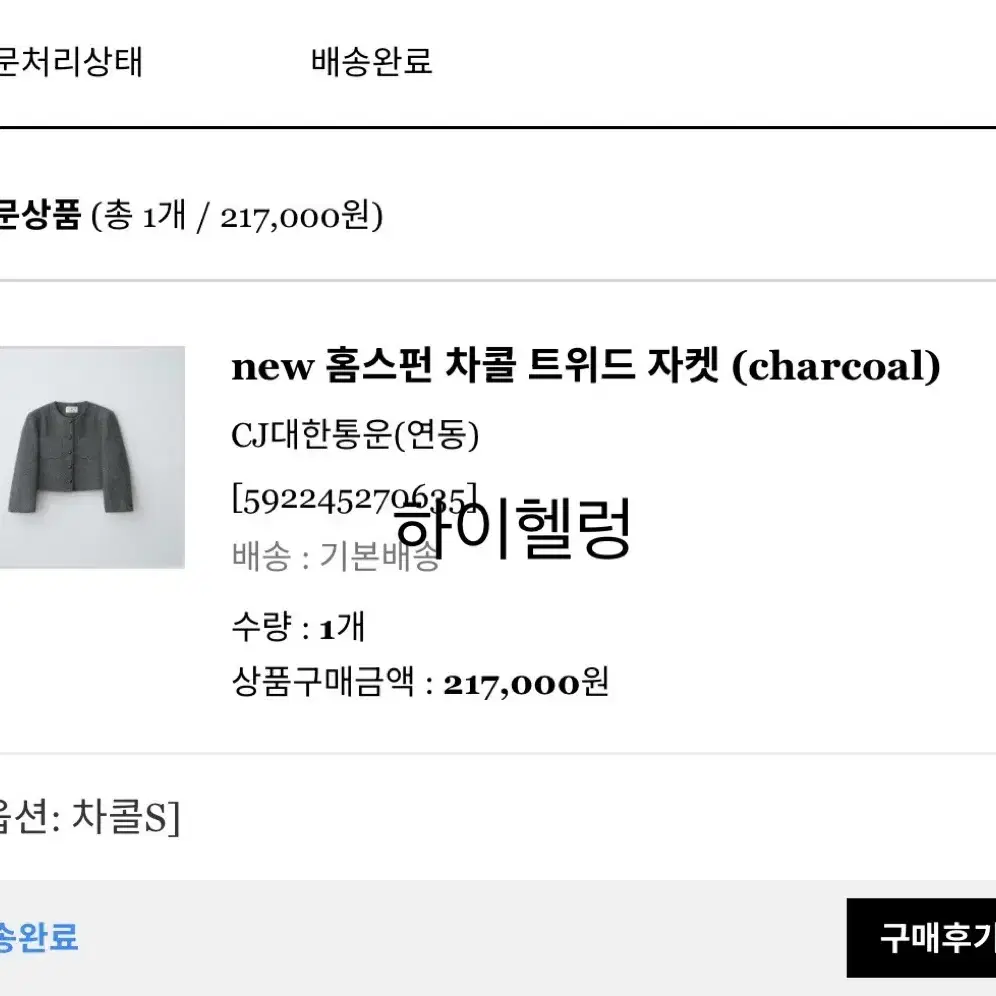Click the 주문처리상태 label

click(71, 62)
